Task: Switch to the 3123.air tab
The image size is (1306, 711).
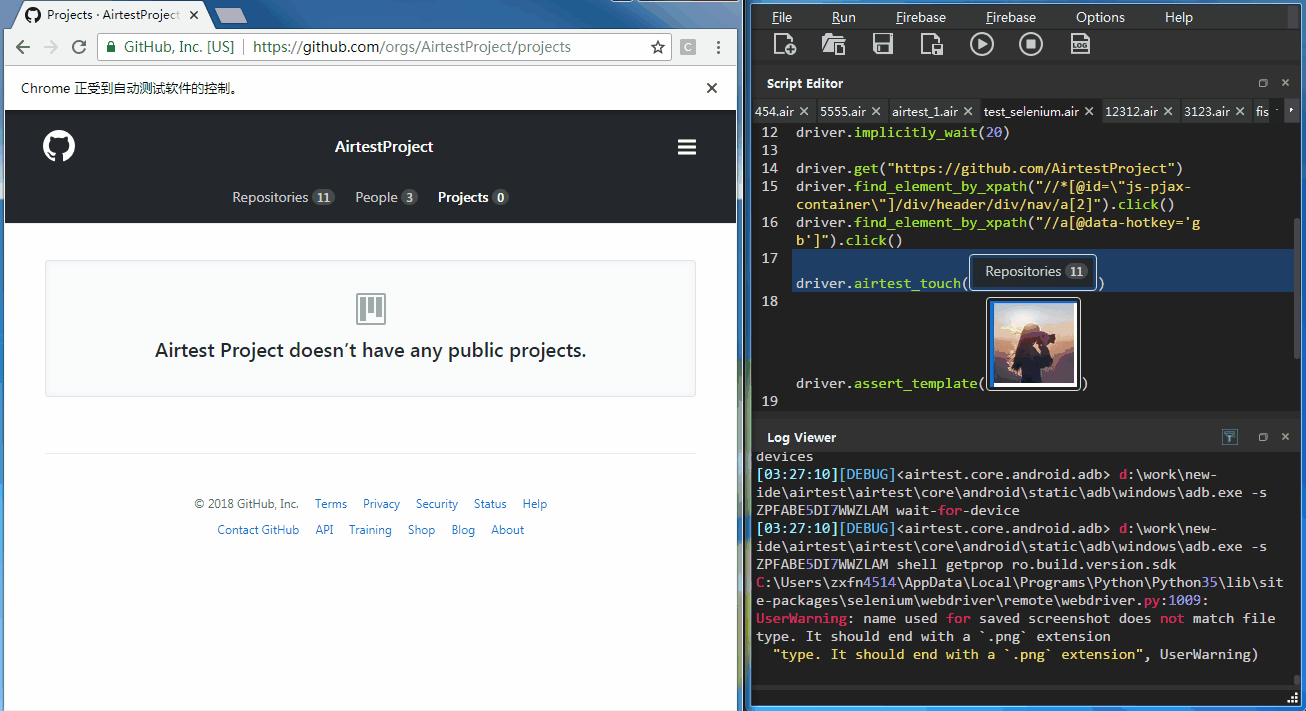Action: click(1206, 112)
